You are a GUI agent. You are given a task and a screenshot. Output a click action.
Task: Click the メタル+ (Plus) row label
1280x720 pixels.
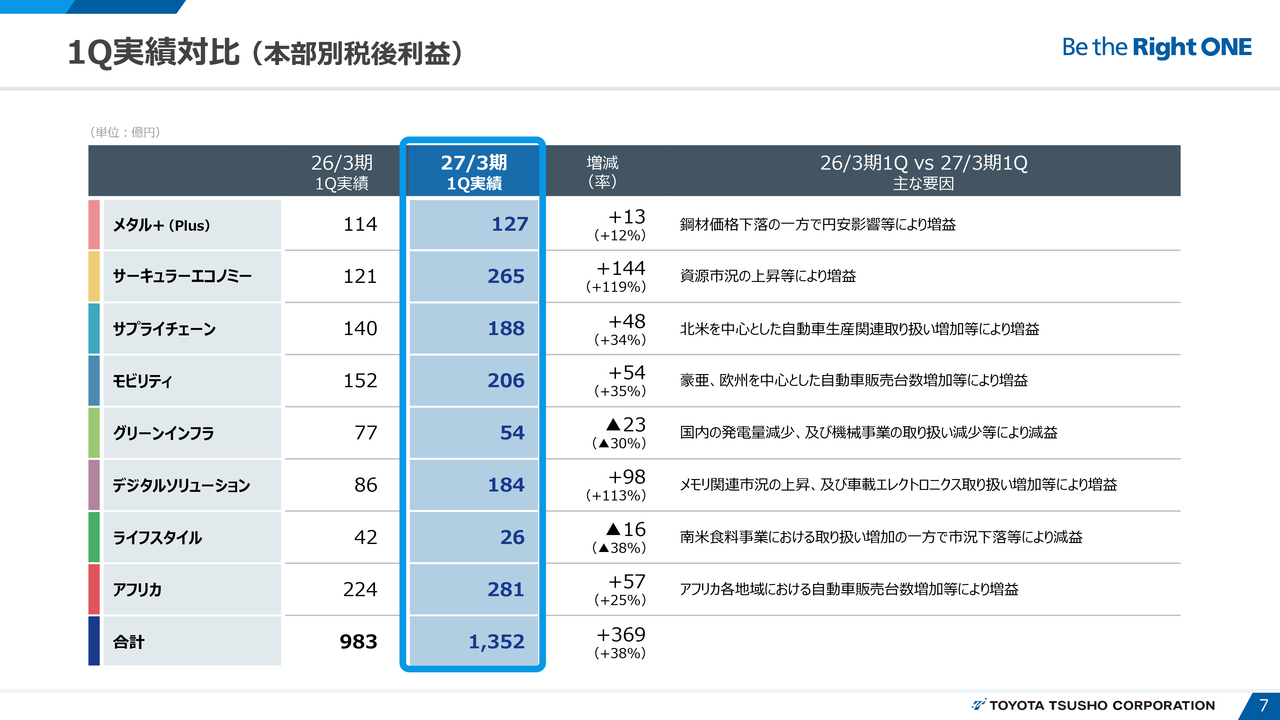coord(163,225)
